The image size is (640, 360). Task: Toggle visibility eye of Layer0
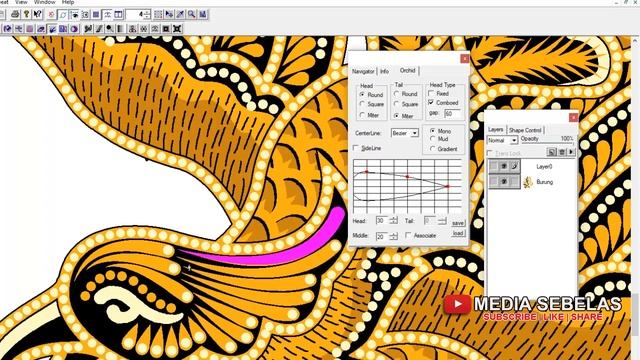pyautogui.click(x=504, y=167)
